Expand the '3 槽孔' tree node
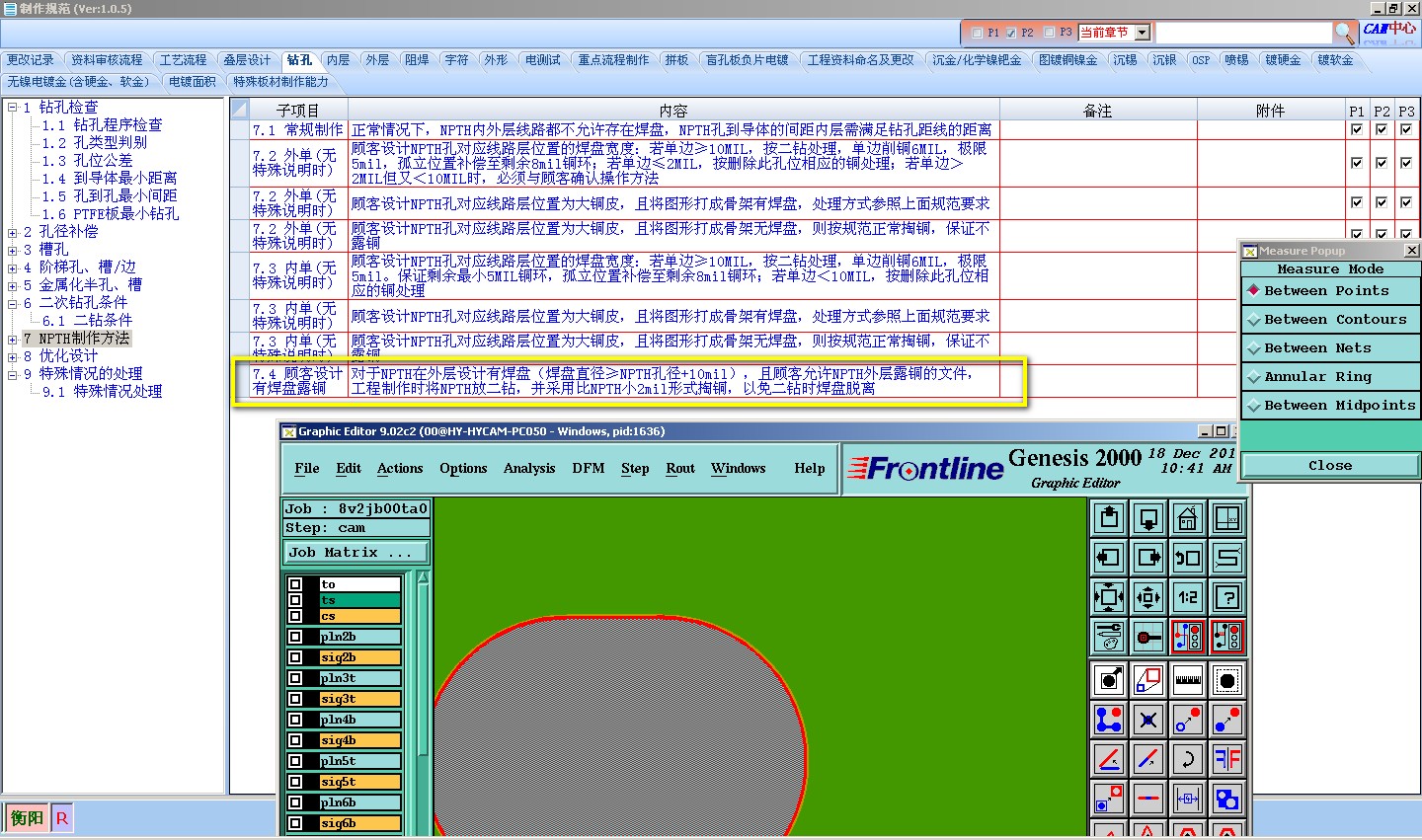Viewport: 1422px width, 840px height. coord(13,249)
